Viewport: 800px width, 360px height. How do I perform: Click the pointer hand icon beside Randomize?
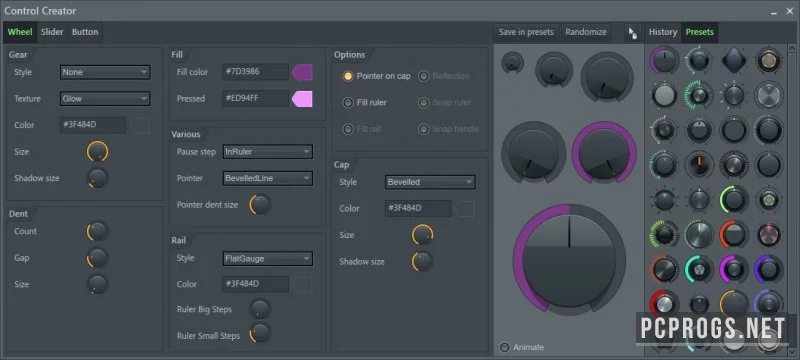coord(633,33)
